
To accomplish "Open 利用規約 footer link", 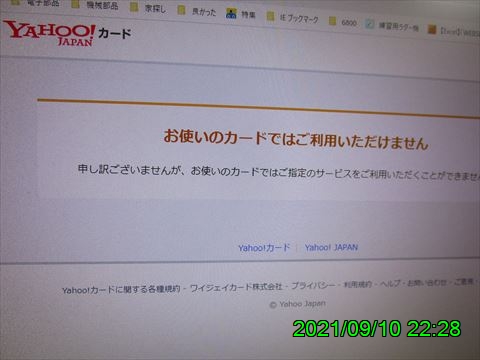I will click(x=358, y=284).
